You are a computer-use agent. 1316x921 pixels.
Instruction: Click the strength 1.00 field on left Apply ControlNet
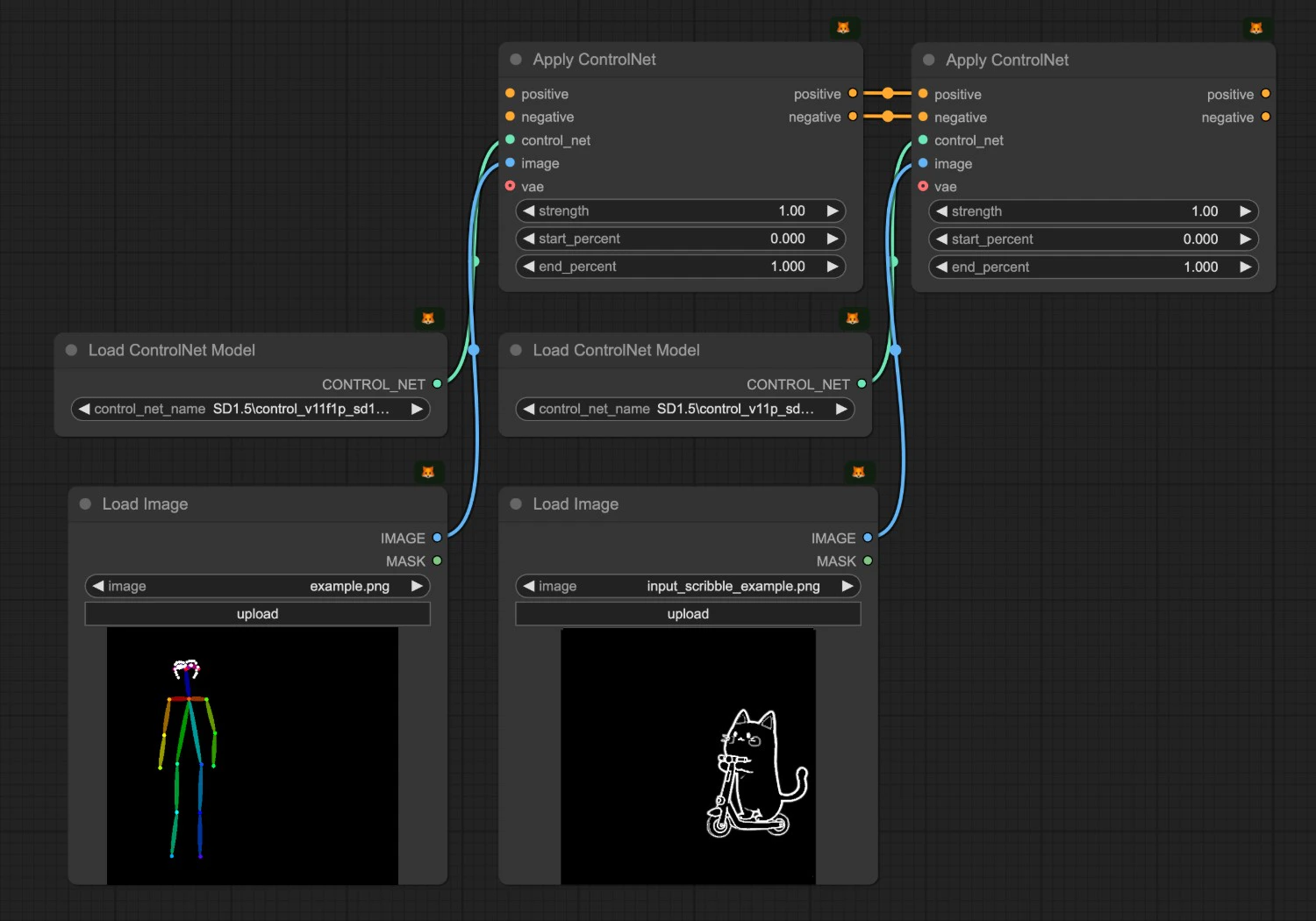[x=681, y=211]
